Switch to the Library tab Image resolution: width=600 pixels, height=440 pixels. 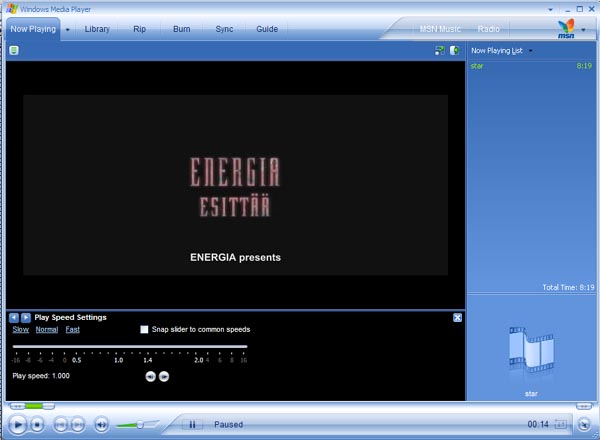97,29
